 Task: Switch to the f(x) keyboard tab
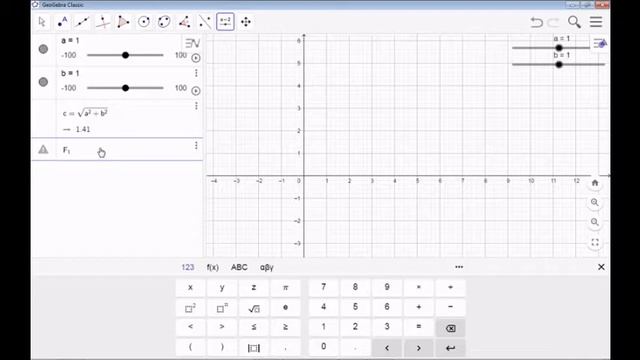click(213, 267)
